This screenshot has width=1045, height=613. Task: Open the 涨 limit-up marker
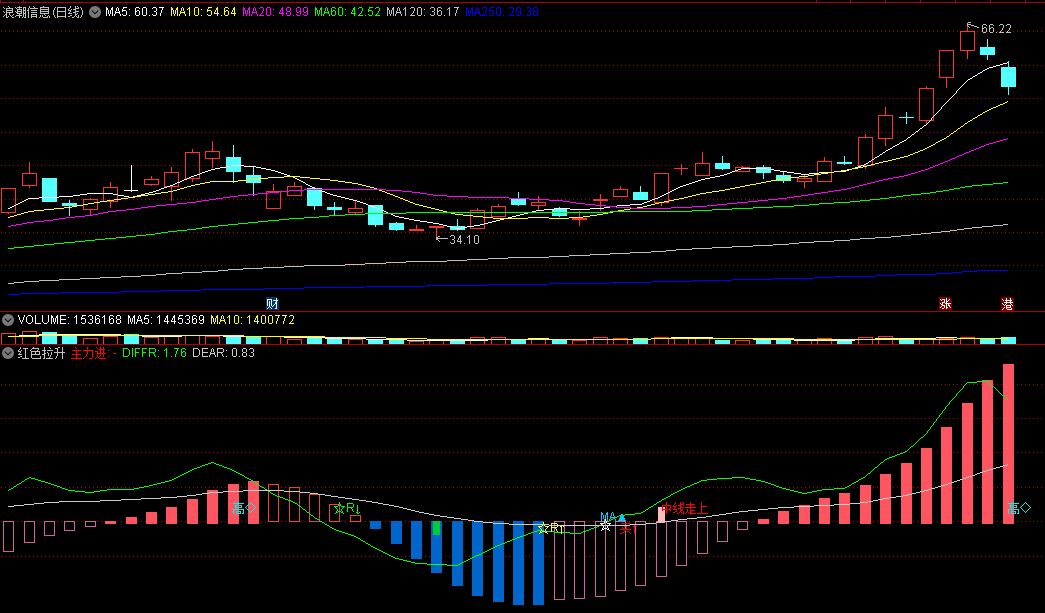coord(945,304)
